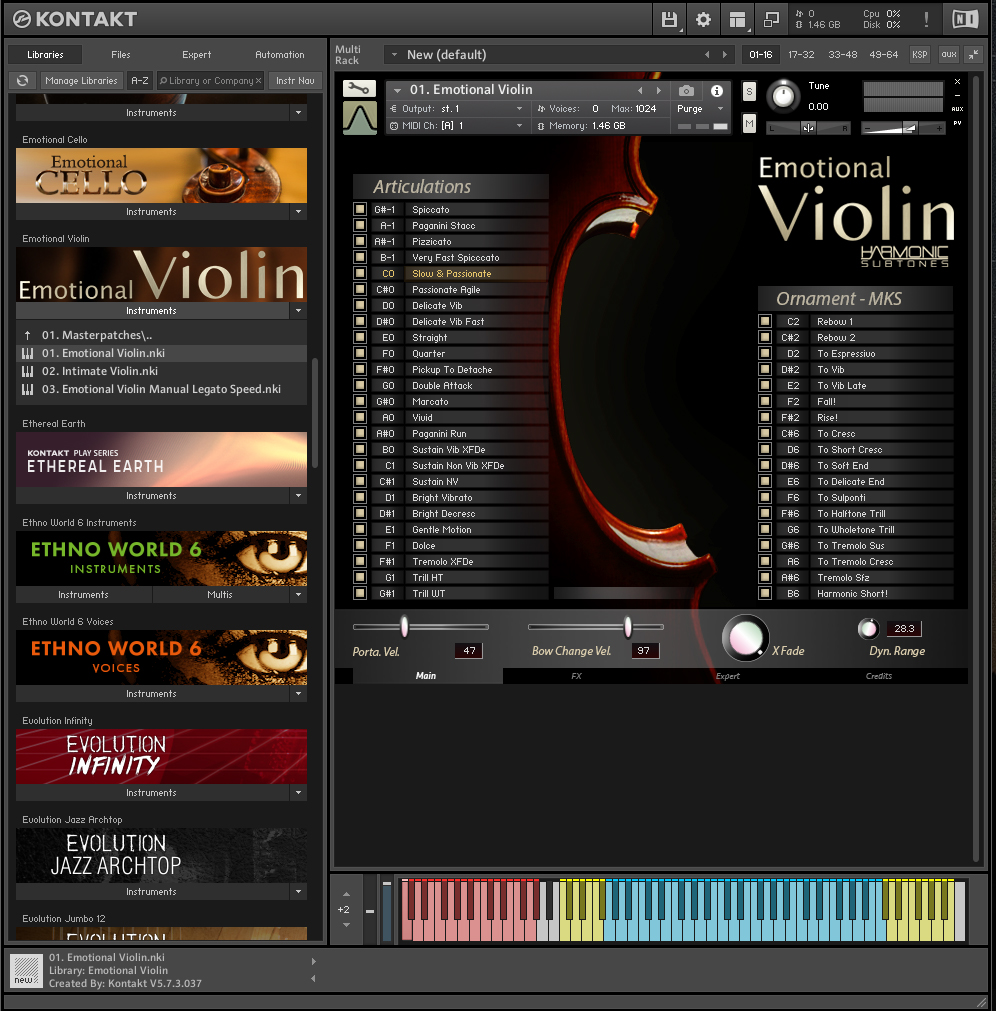996x1011 pixels.
Task: Toggle the aux sends button
Action: tap(948, 55)
